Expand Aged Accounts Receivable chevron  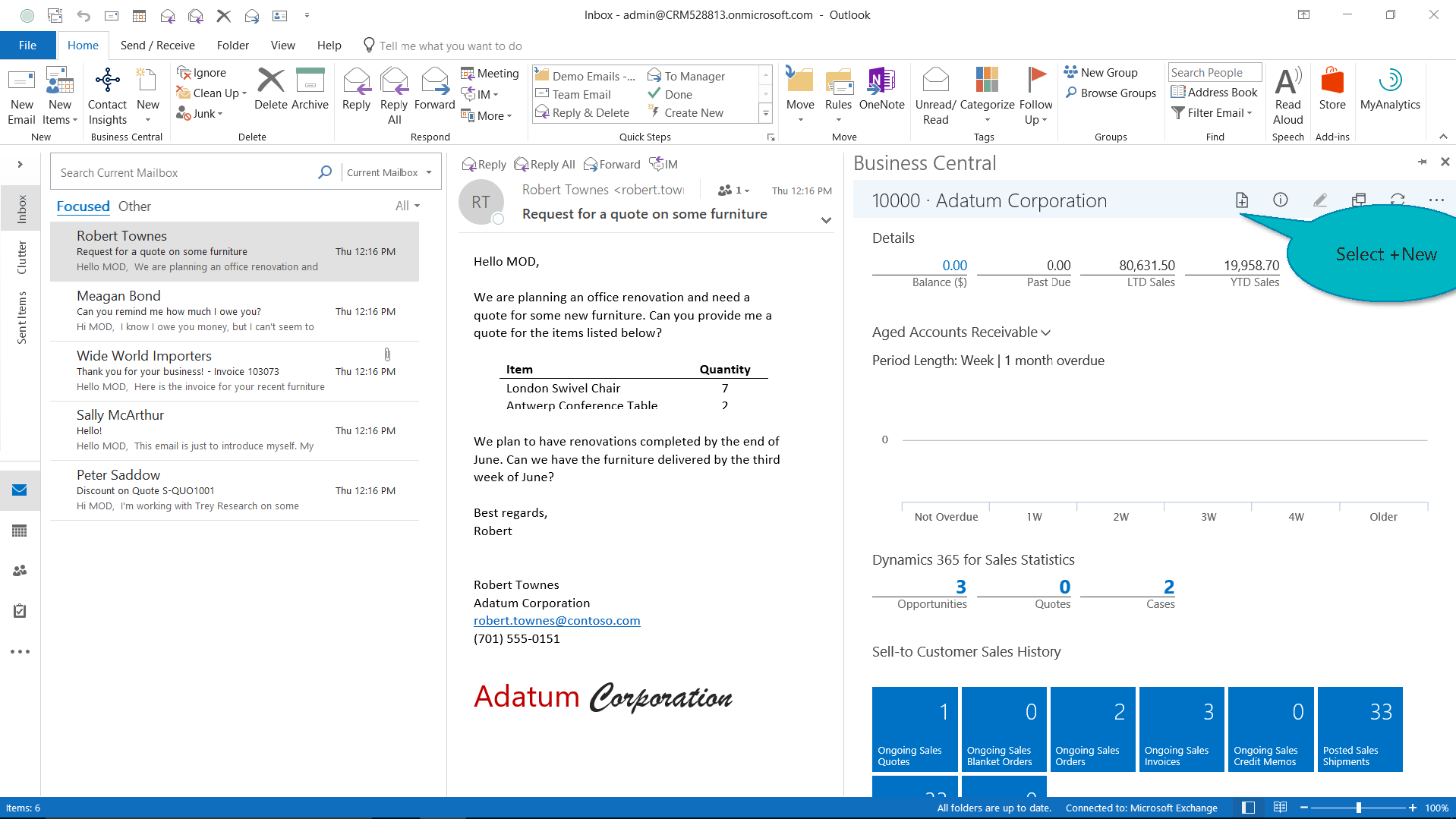[1045, 332]
